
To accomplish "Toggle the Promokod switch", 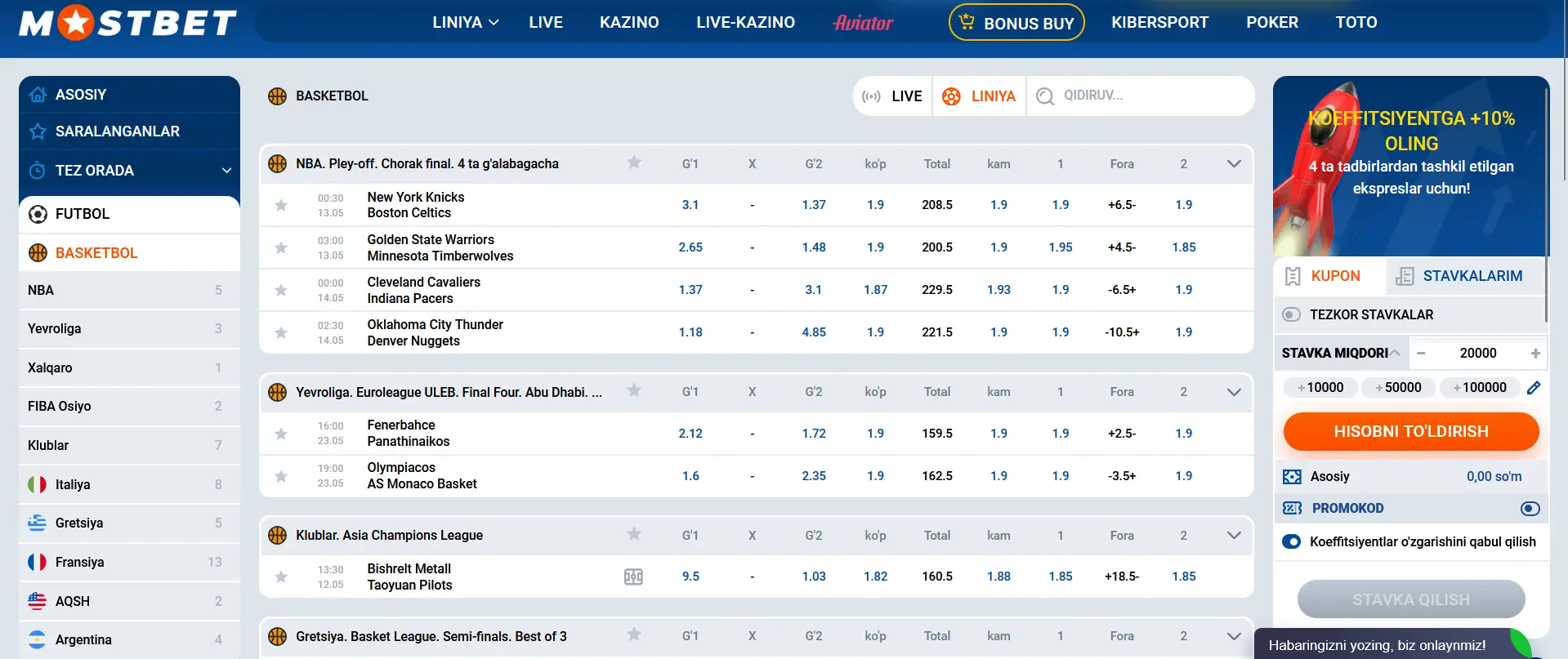I will pyautogui.click(x=1530, y=509).
